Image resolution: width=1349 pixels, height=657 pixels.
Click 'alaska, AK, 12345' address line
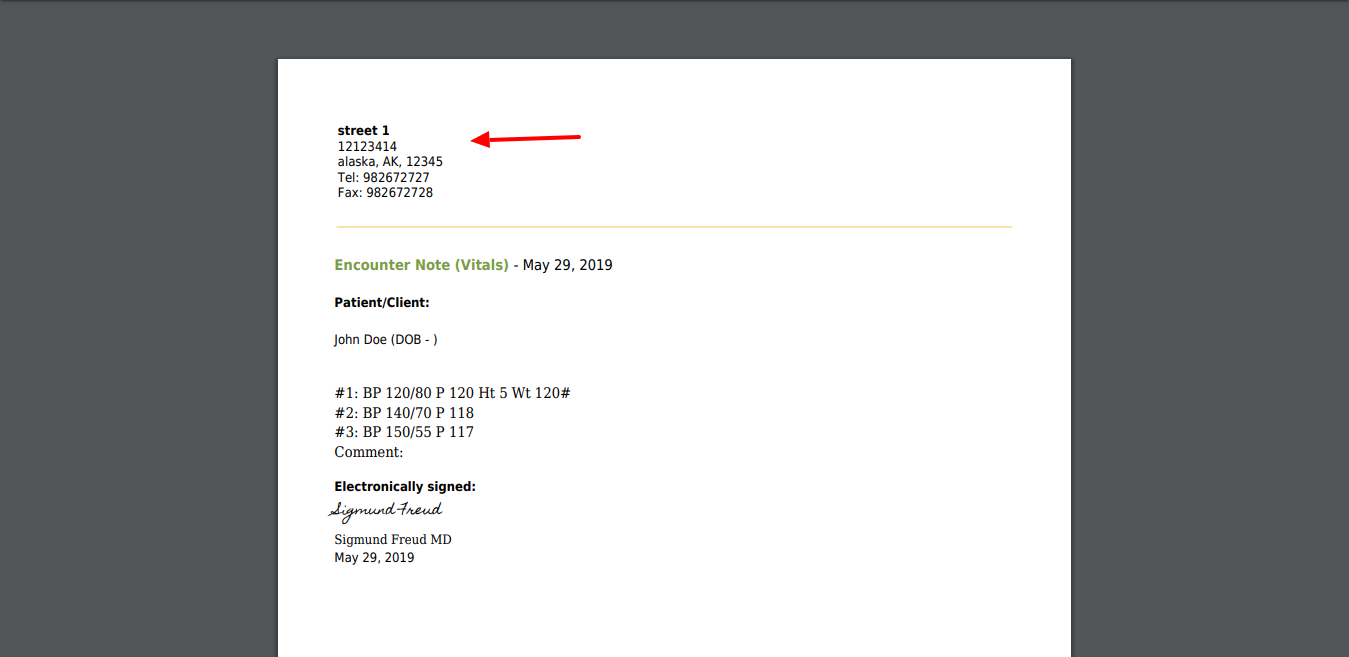390,162
